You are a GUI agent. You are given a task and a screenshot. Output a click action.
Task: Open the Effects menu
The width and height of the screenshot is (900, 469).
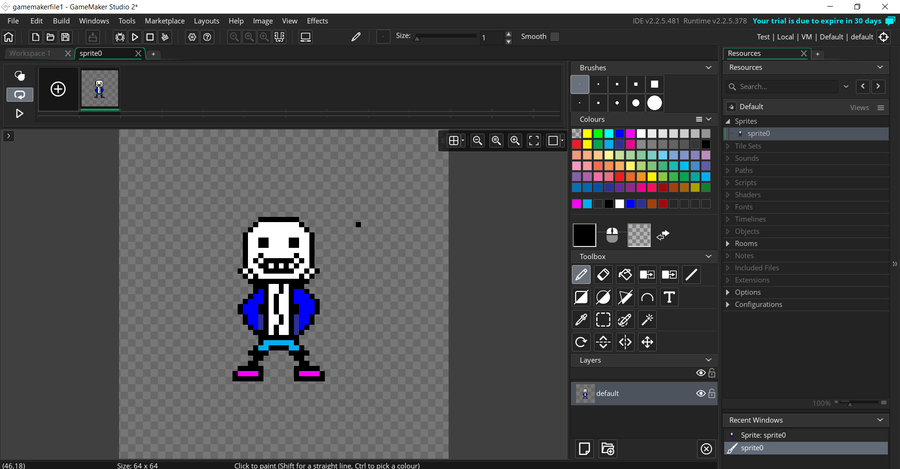[x=317, y=21]
